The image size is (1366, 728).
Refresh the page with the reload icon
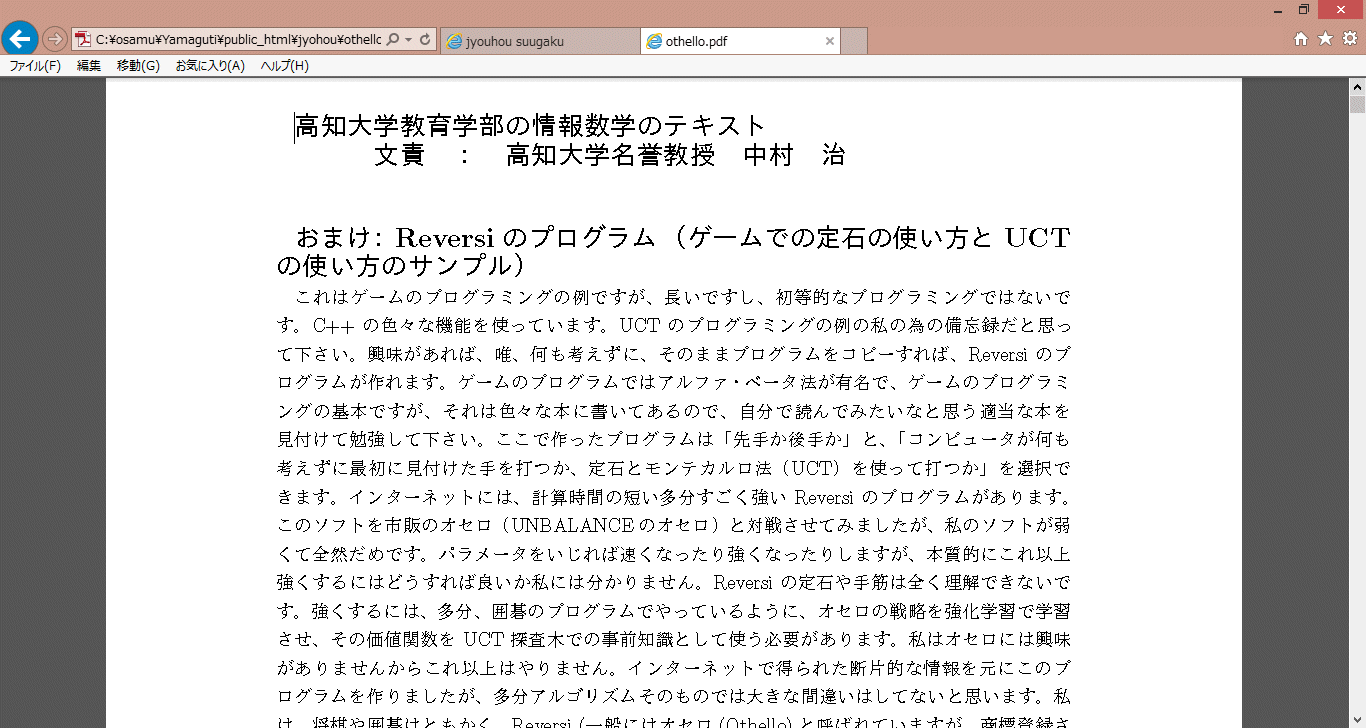(x=425, y=40)
